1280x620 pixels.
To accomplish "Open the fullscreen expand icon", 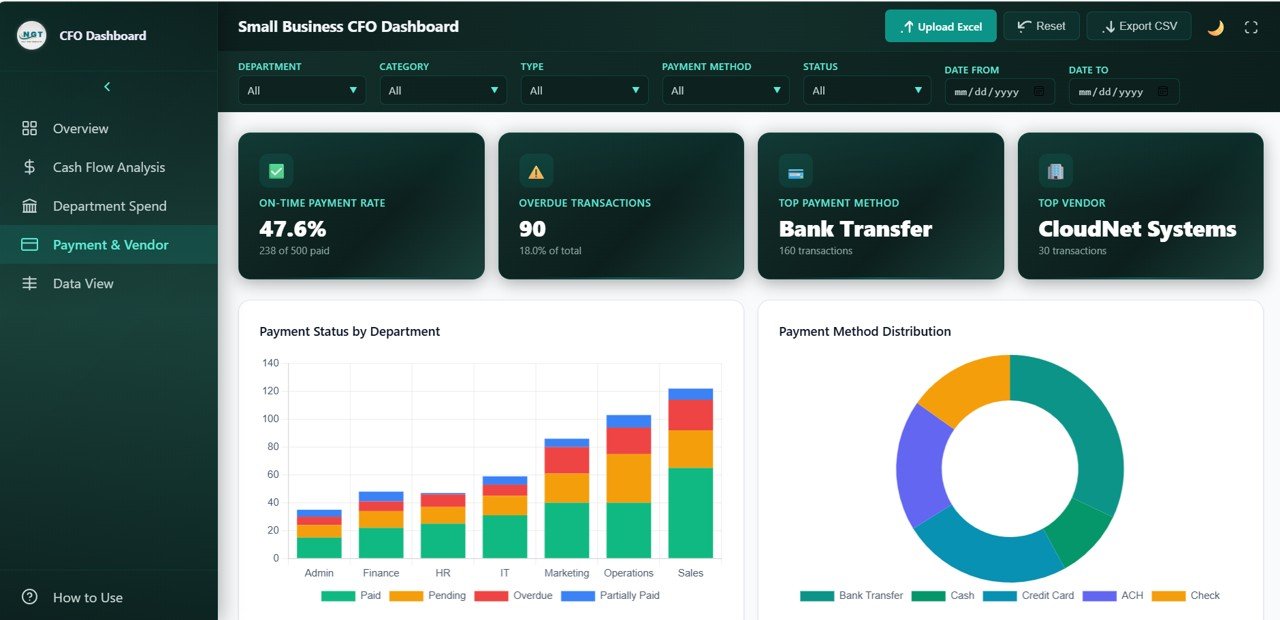I will pyautogui.click(x=1251, y=27).
